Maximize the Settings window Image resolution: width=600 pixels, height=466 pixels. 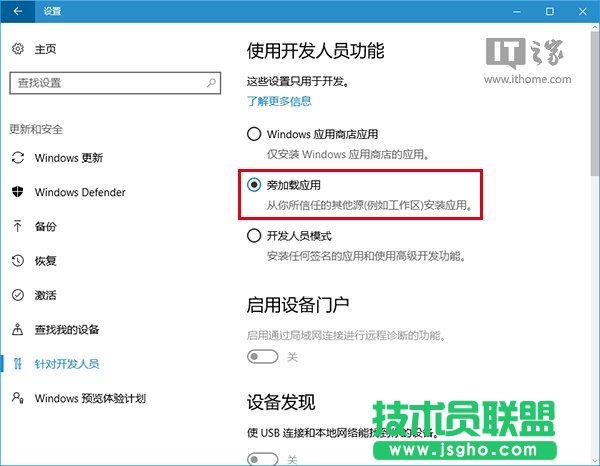pos(549,11)
